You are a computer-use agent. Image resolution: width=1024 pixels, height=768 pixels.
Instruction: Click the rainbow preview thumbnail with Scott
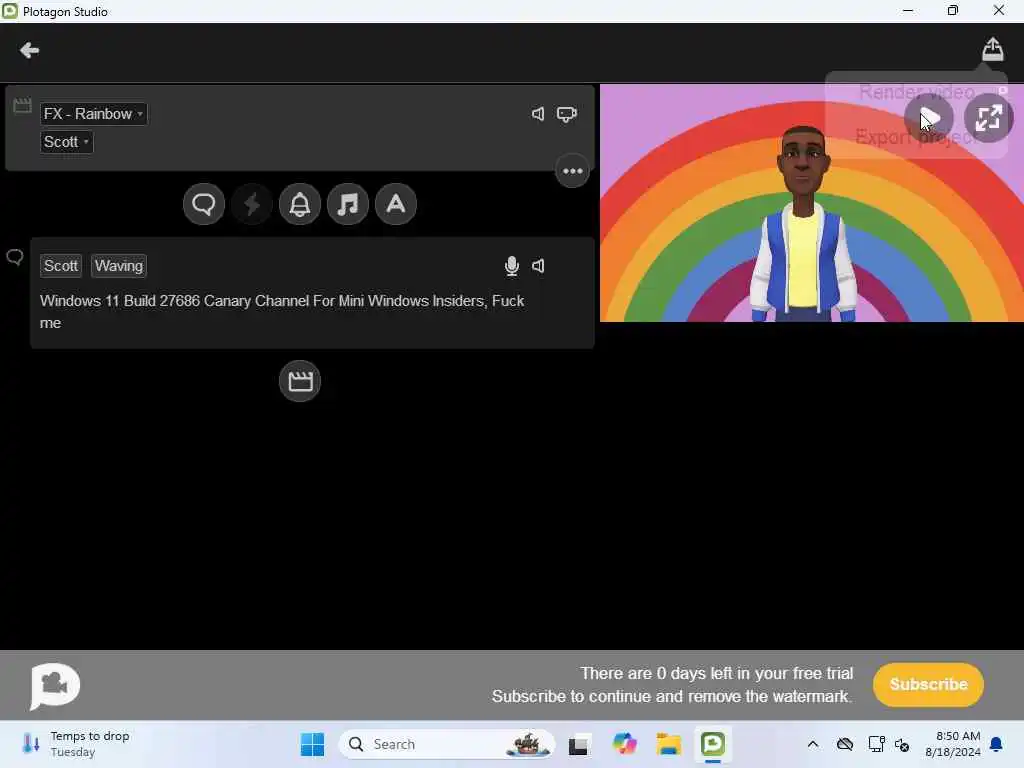812,203
